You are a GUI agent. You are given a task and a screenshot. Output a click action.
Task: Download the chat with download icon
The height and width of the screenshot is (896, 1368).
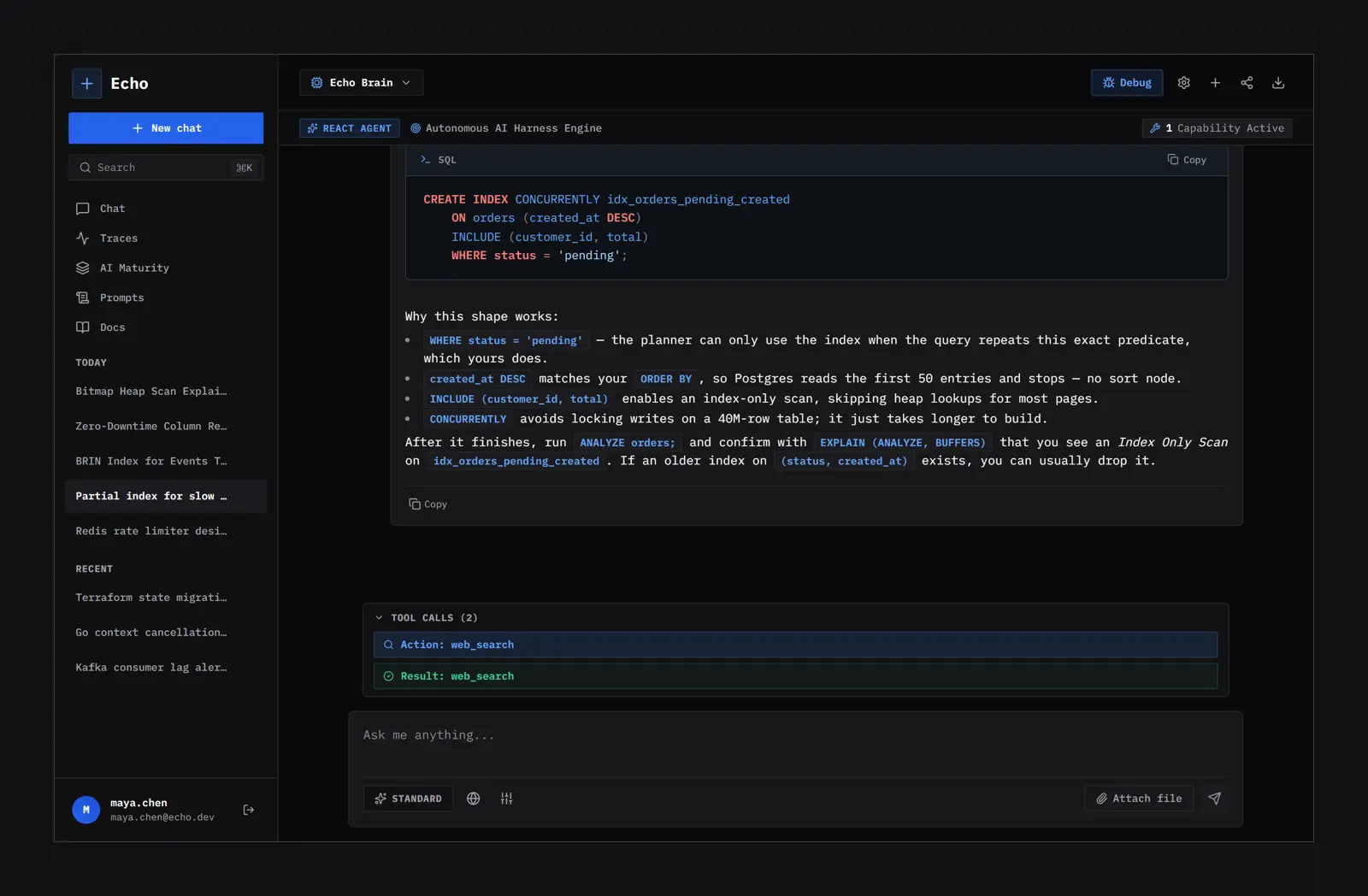[1278, 83]
